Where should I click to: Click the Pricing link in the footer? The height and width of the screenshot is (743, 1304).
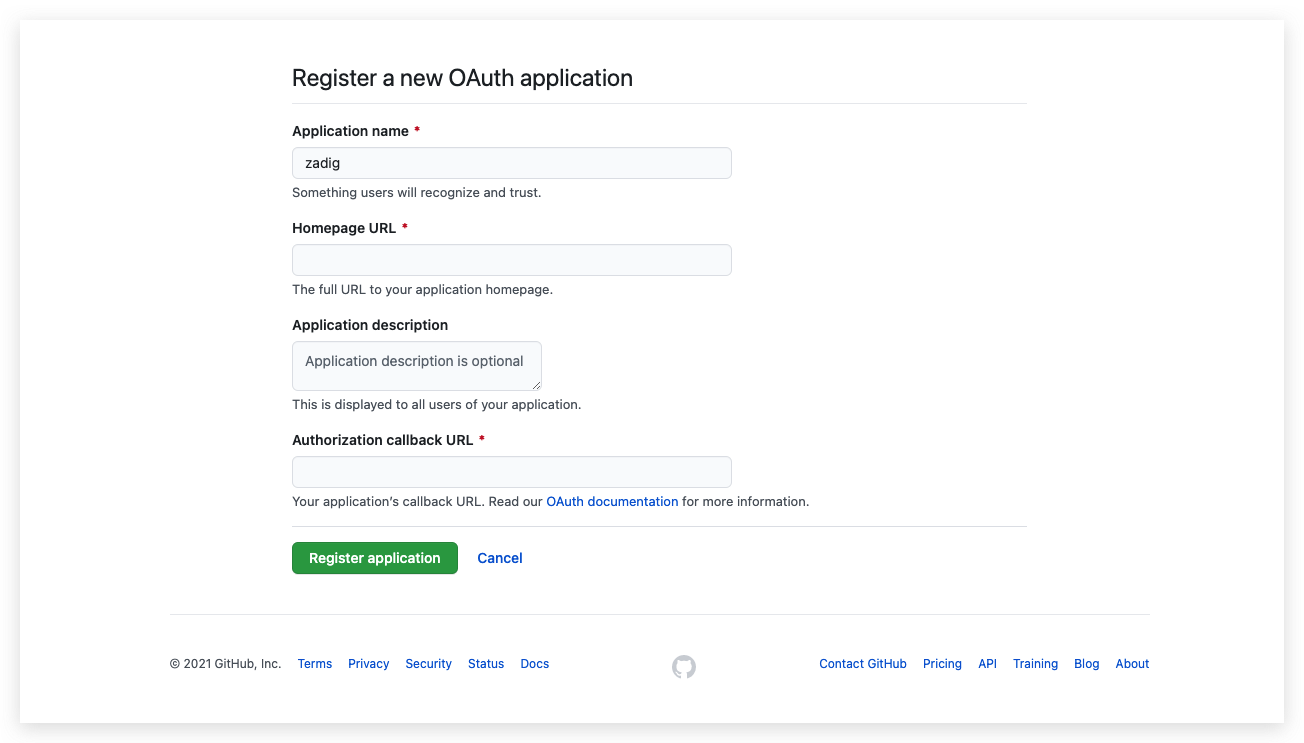[x=942, y=663]
